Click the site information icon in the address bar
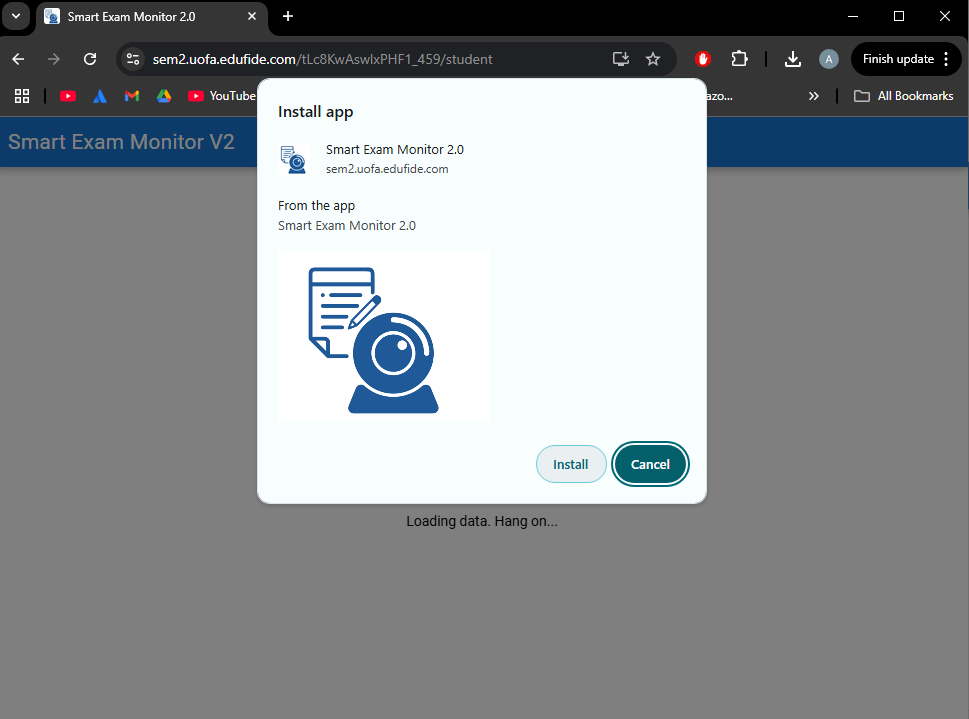 (132, 59)
